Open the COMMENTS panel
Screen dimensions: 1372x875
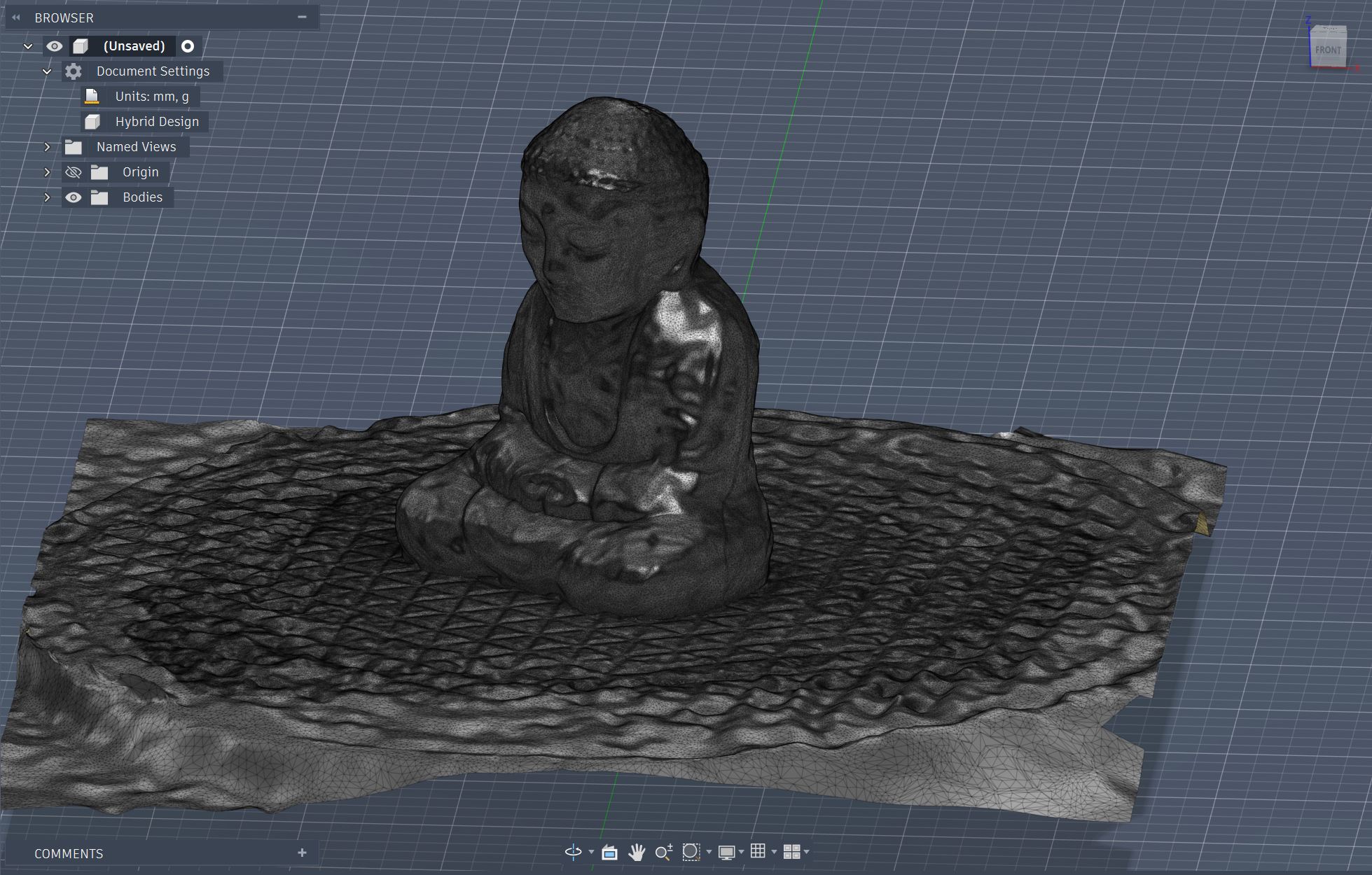click(68, 853)
